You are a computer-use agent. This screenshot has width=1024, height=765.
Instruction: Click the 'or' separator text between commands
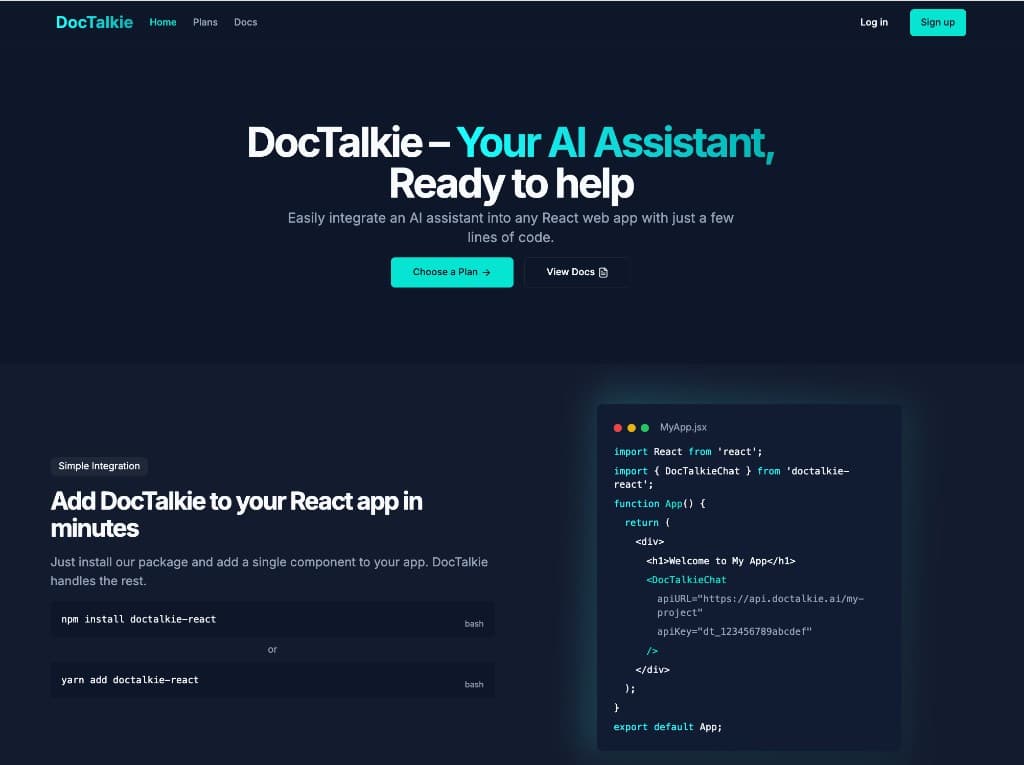click(x=272, y=649)
